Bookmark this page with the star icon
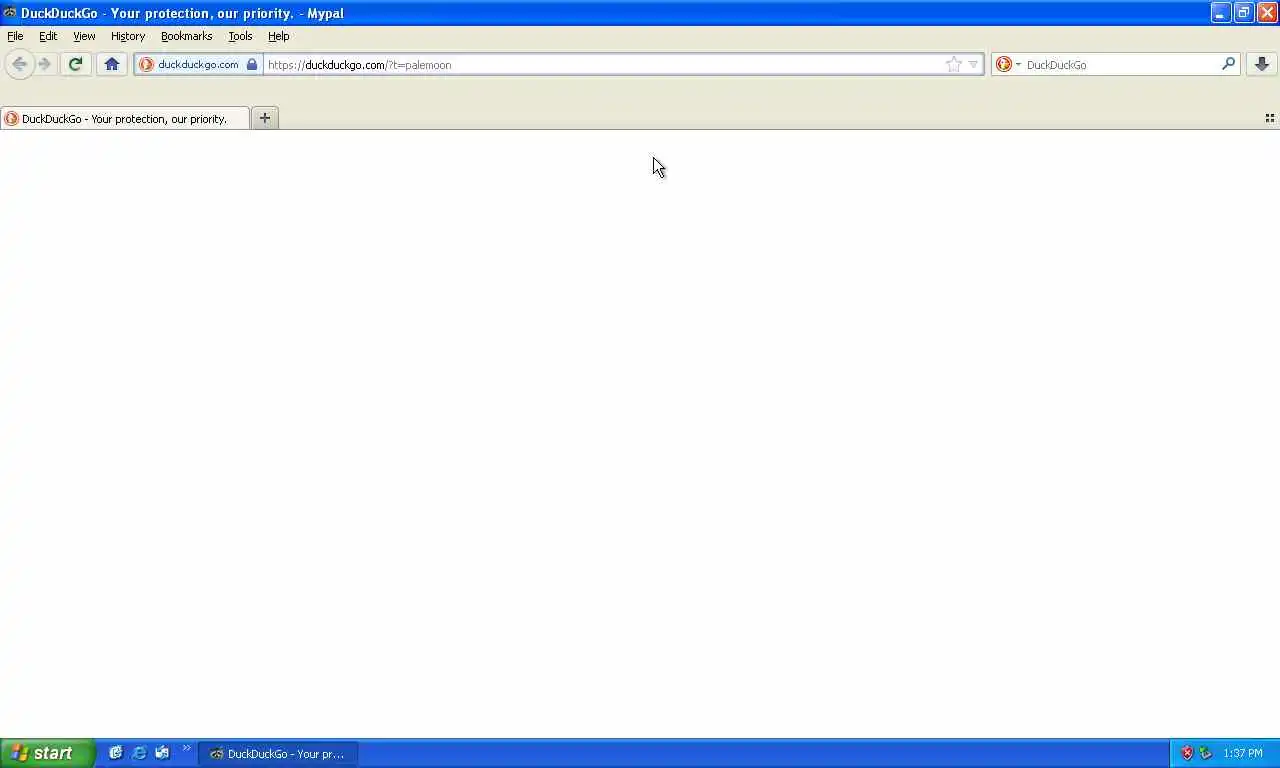Screen dimensions: 1280x768 (953, 64)
